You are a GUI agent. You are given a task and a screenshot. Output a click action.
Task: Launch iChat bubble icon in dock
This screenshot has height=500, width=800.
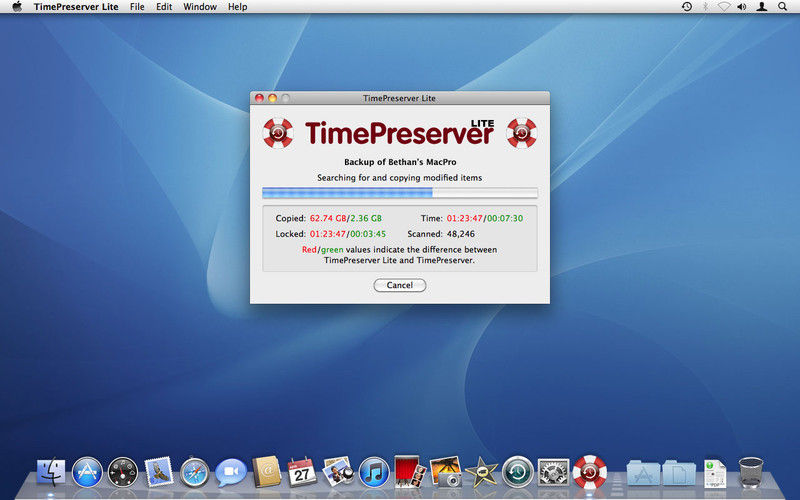click(231, 472)
